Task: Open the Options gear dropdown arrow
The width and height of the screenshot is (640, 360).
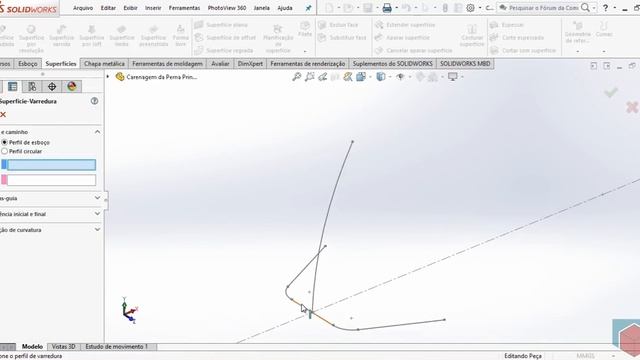Action: pyautogui.click(x=480, y=8)
